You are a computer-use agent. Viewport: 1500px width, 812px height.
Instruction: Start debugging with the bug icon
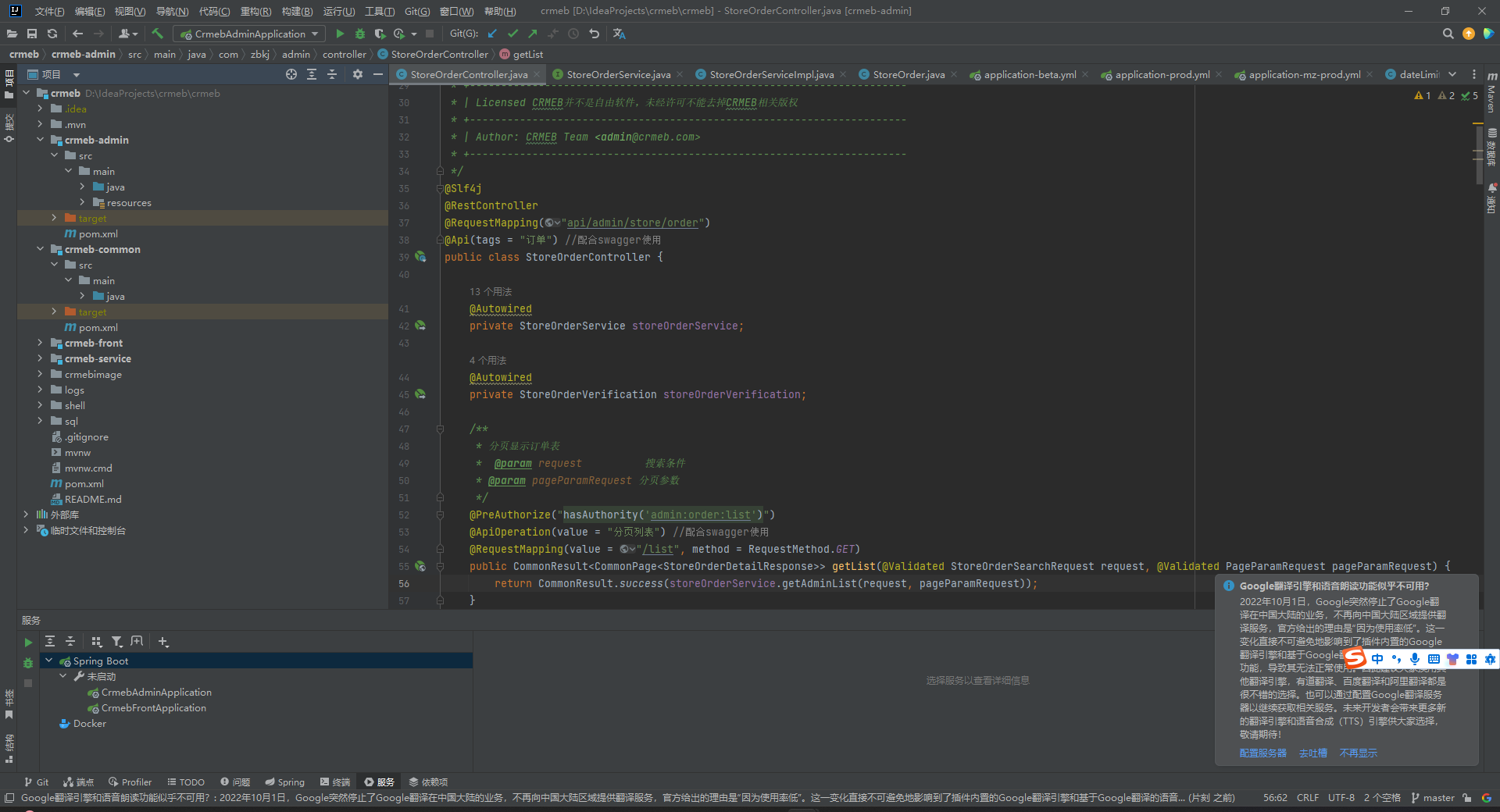click(360, 34)
